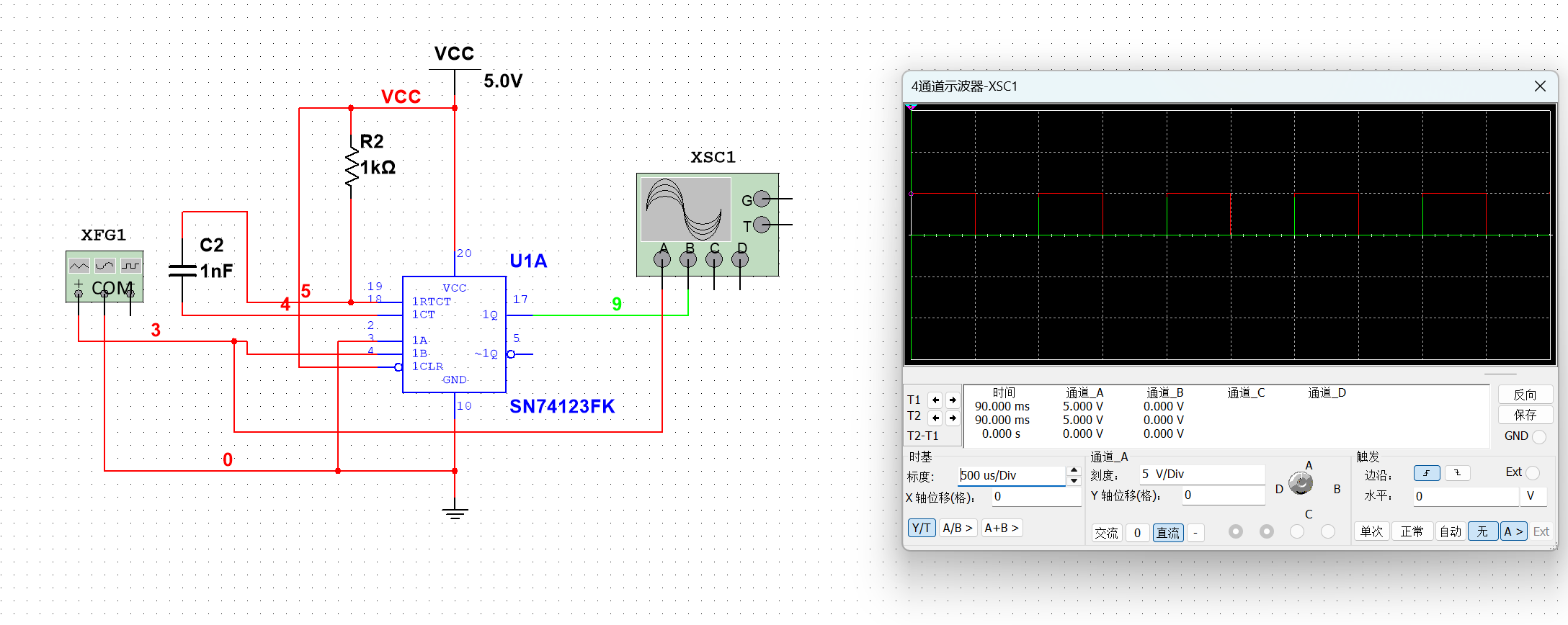Viewport: 1568px width, 625px height.
Task: Click the channel selector knob
Action: tap(1301, 483)
